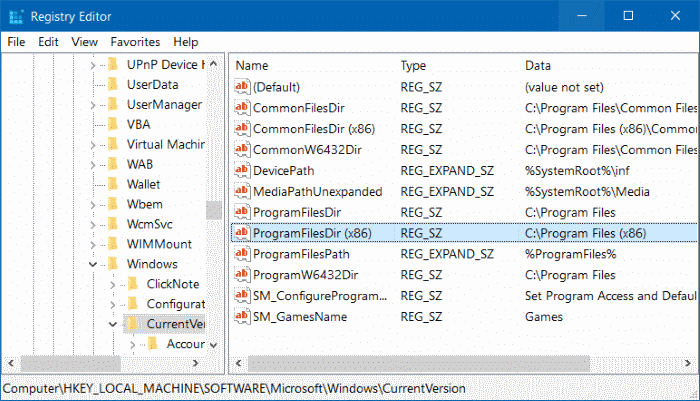700x401 pixels.
Task: Click the string icon next to ProgramW6432Dir
Action: click(x=242, y=275)
